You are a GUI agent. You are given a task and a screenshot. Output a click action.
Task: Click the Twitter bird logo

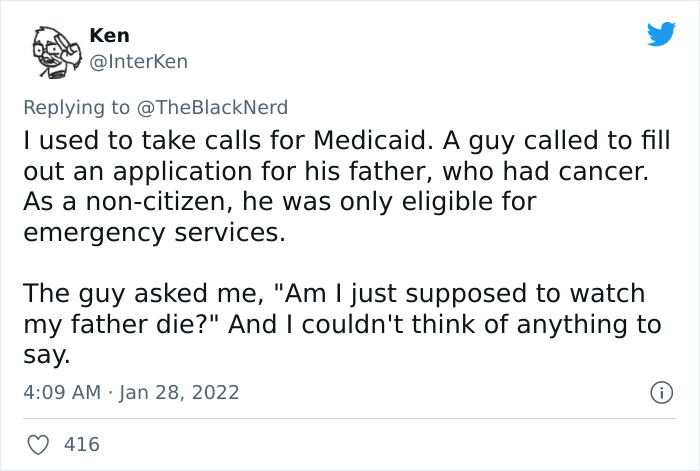pos(661,35)
